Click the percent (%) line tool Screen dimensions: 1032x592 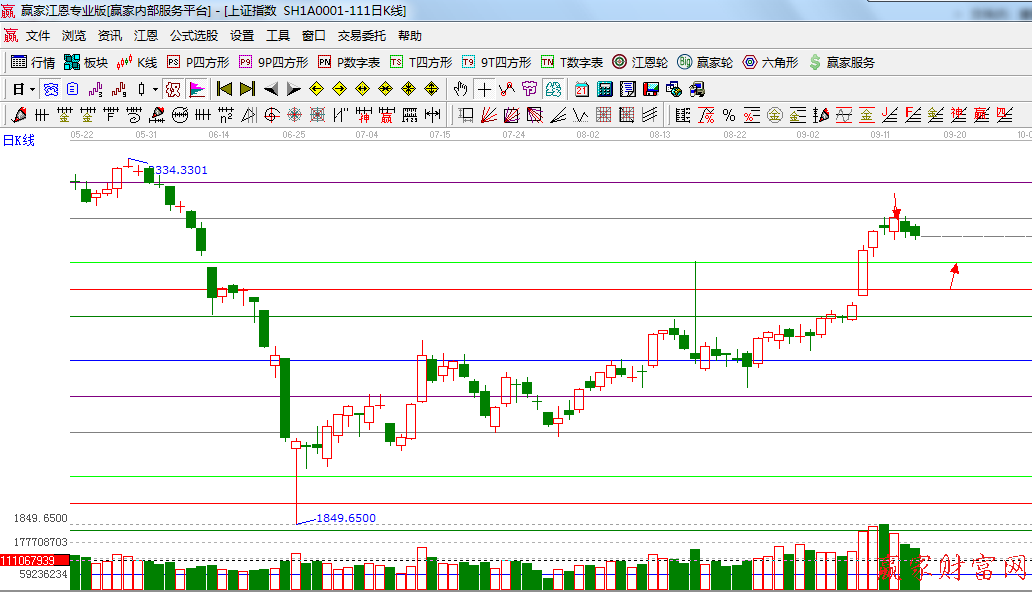click(729, 115)
